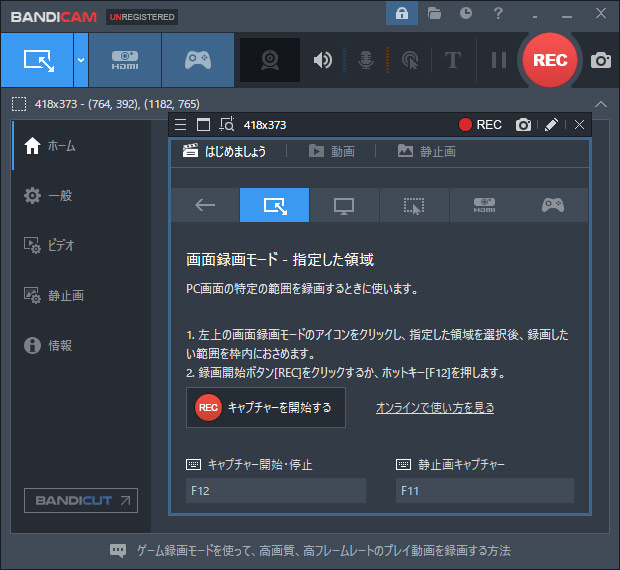
Task: Click the dashed rectangle area icon
Action: 19,104
